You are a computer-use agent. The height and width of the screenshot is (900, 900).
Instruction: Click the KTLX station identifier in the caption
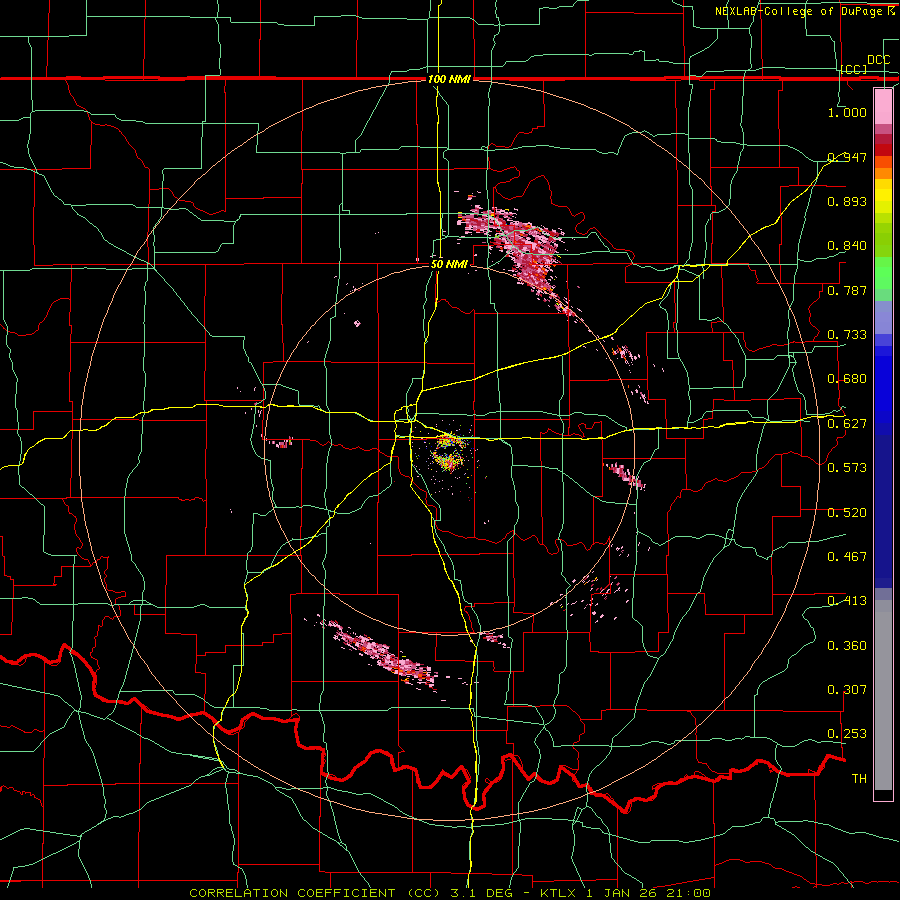click(560, 893)
